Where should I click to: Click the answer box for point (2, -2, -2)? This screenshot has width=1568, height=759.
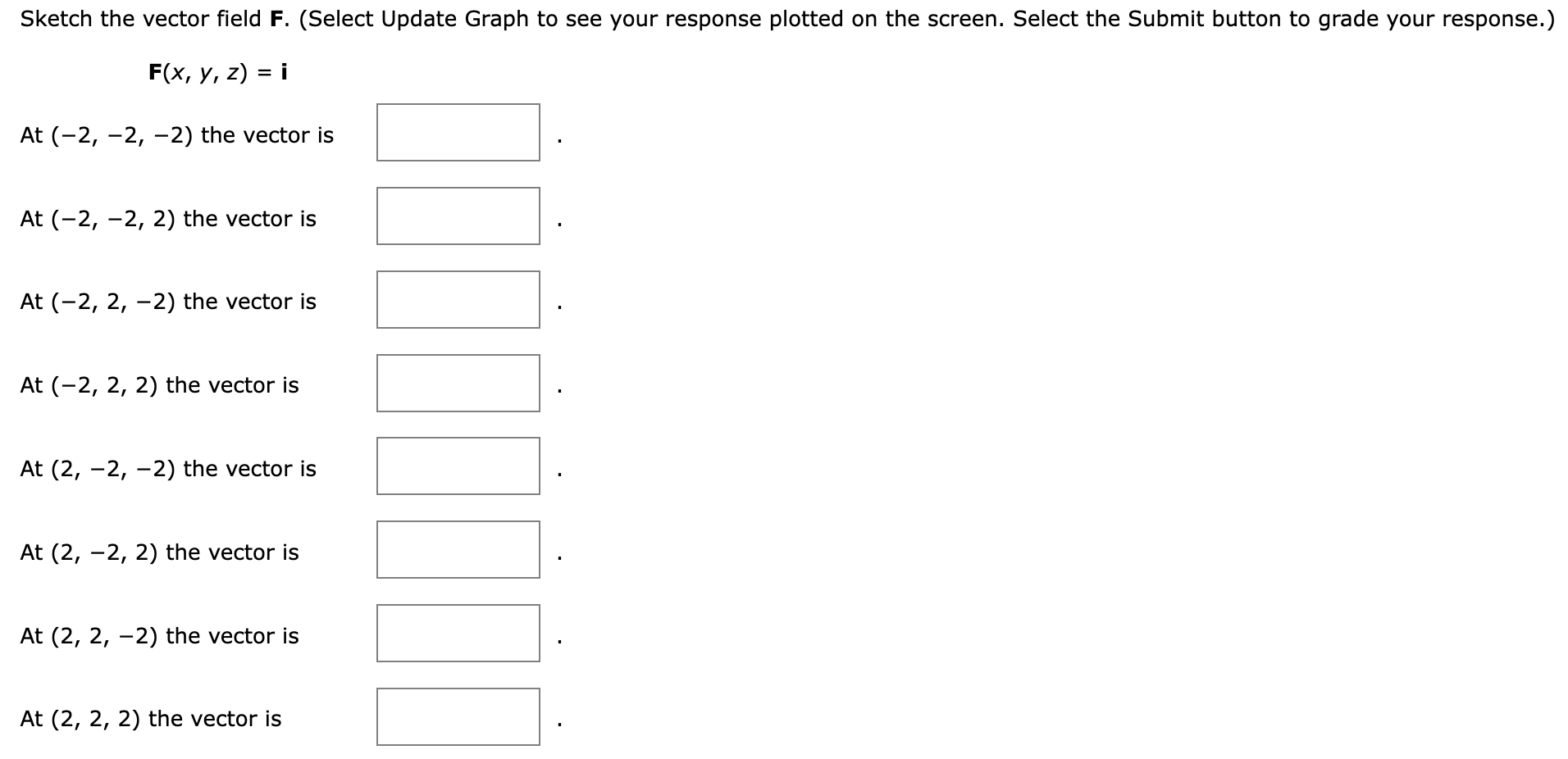point(458,467)
